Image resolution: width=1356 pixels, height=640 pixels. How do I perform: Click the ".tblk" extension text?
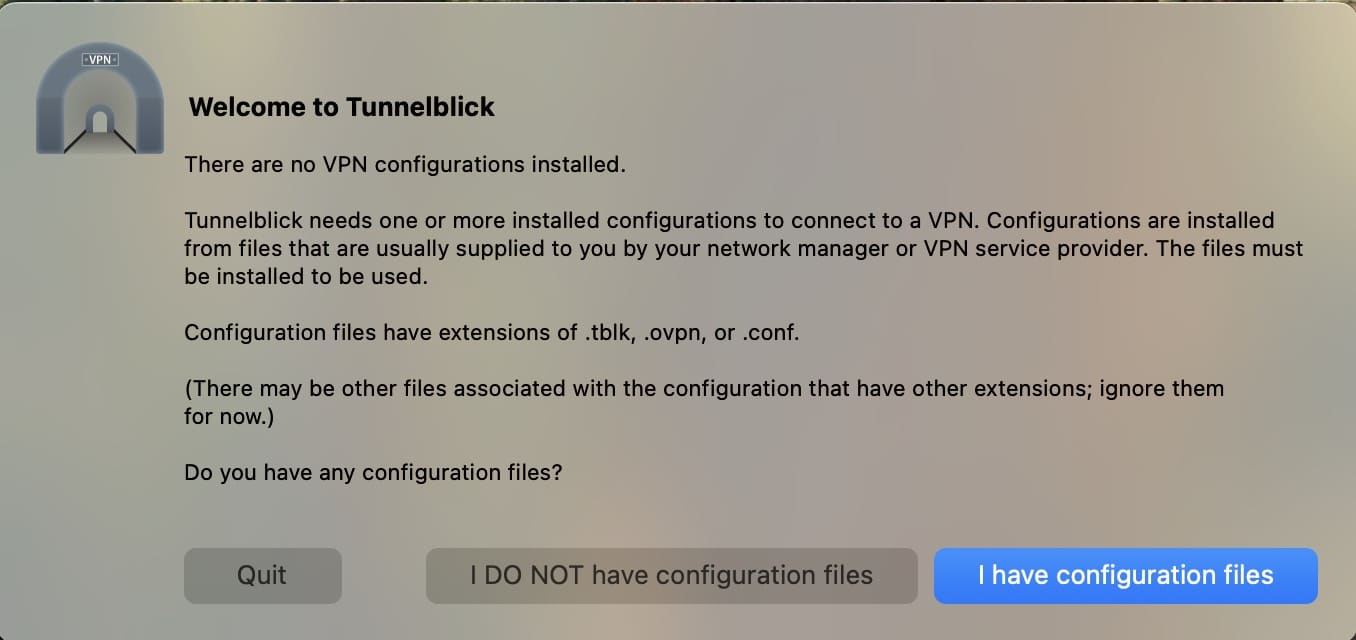(x=609, y=332)
